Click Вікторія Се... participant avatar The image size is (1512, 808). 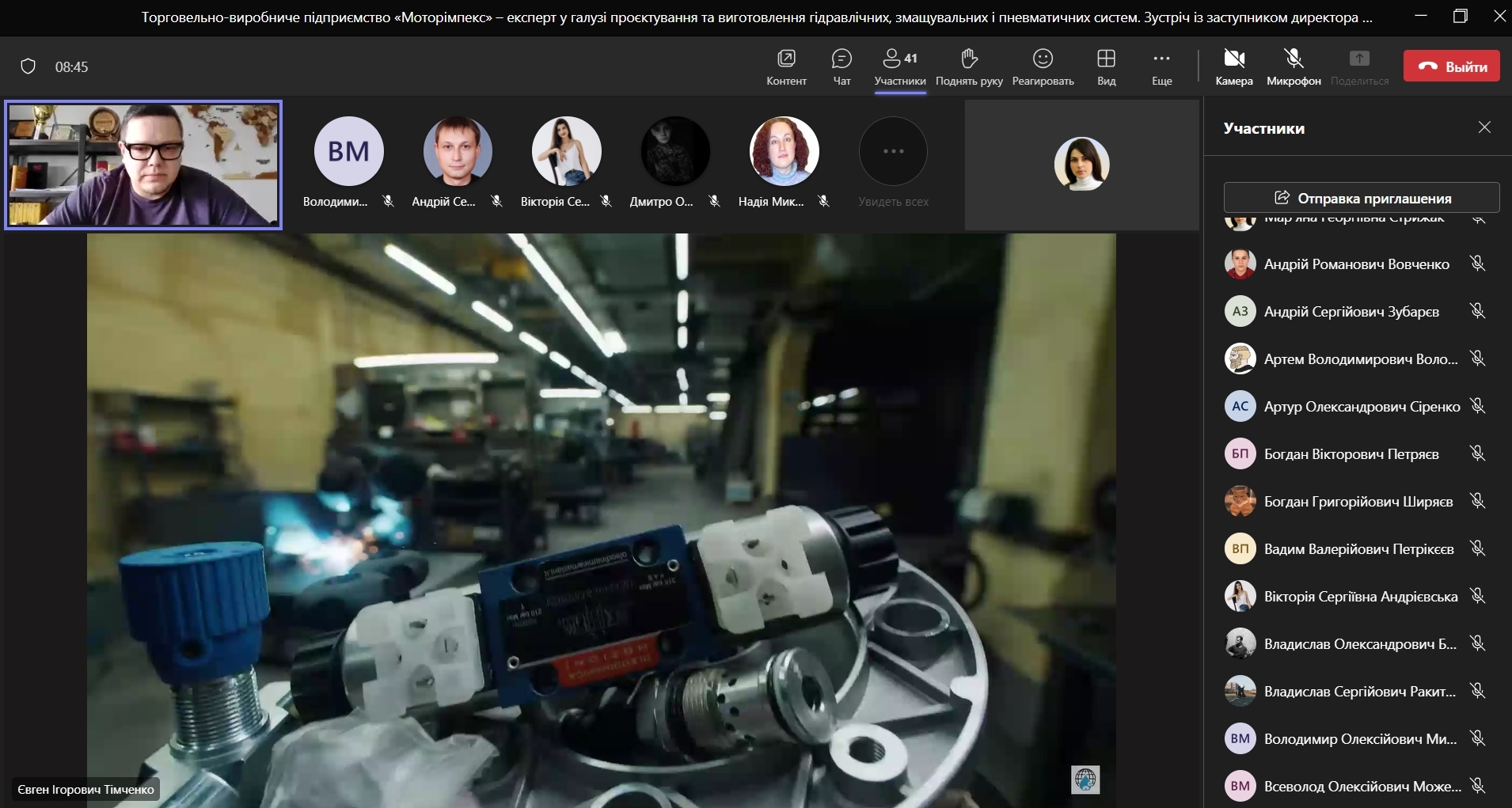click(567, 151)
